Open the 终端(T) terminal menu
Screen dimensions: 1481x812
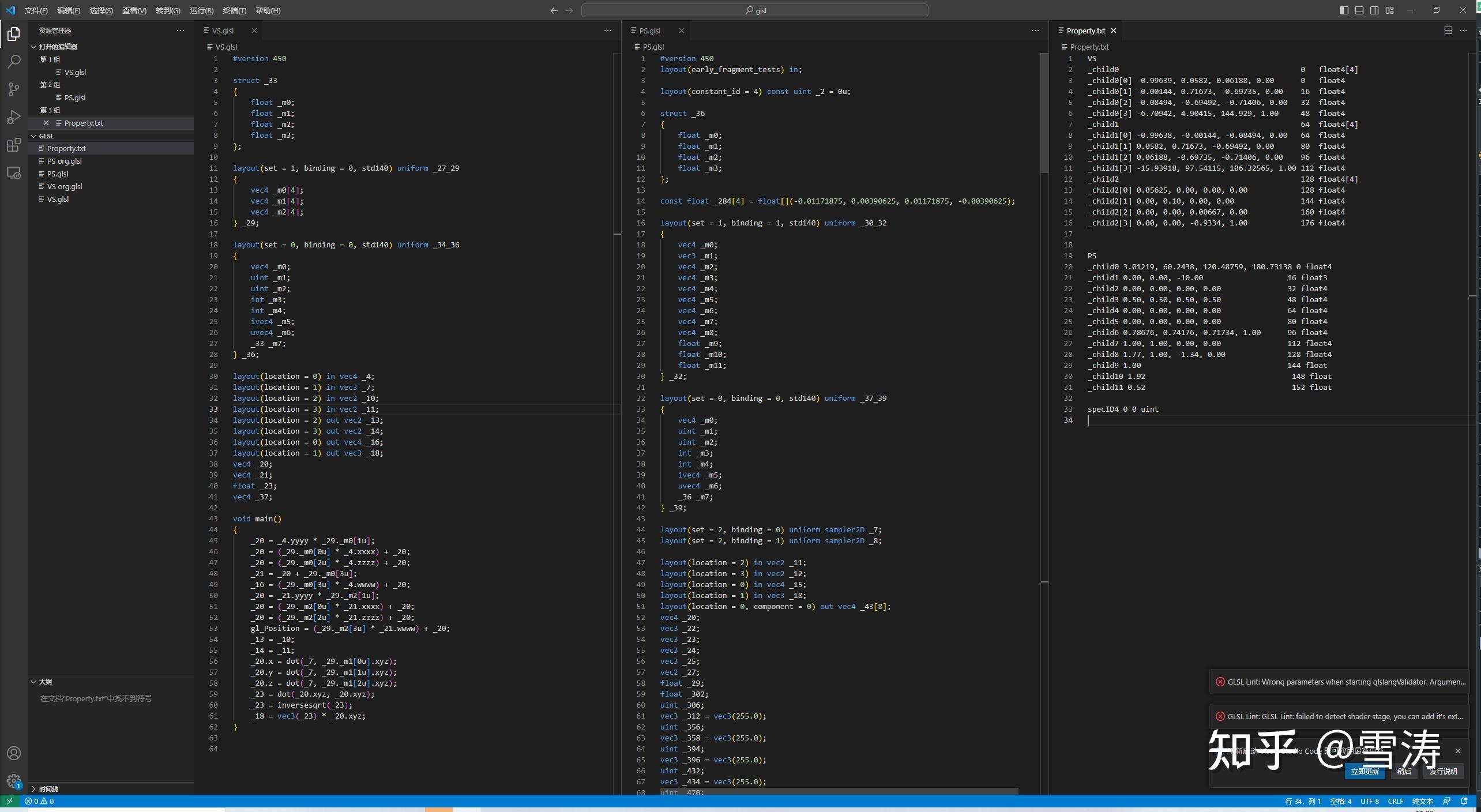tap(234, 10)
